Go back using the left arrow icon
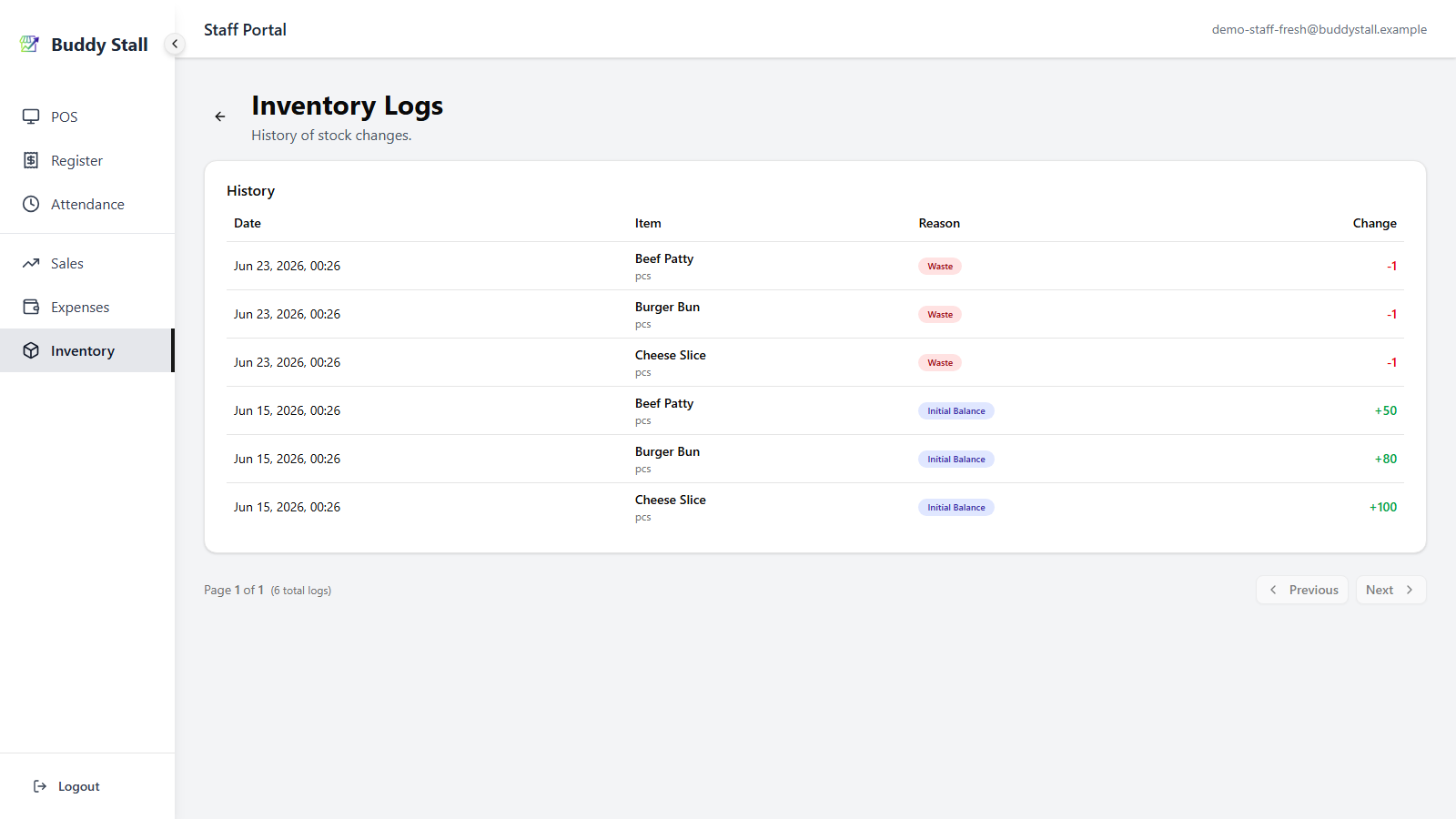1456x819 pixels. click(x=220, y=116)
